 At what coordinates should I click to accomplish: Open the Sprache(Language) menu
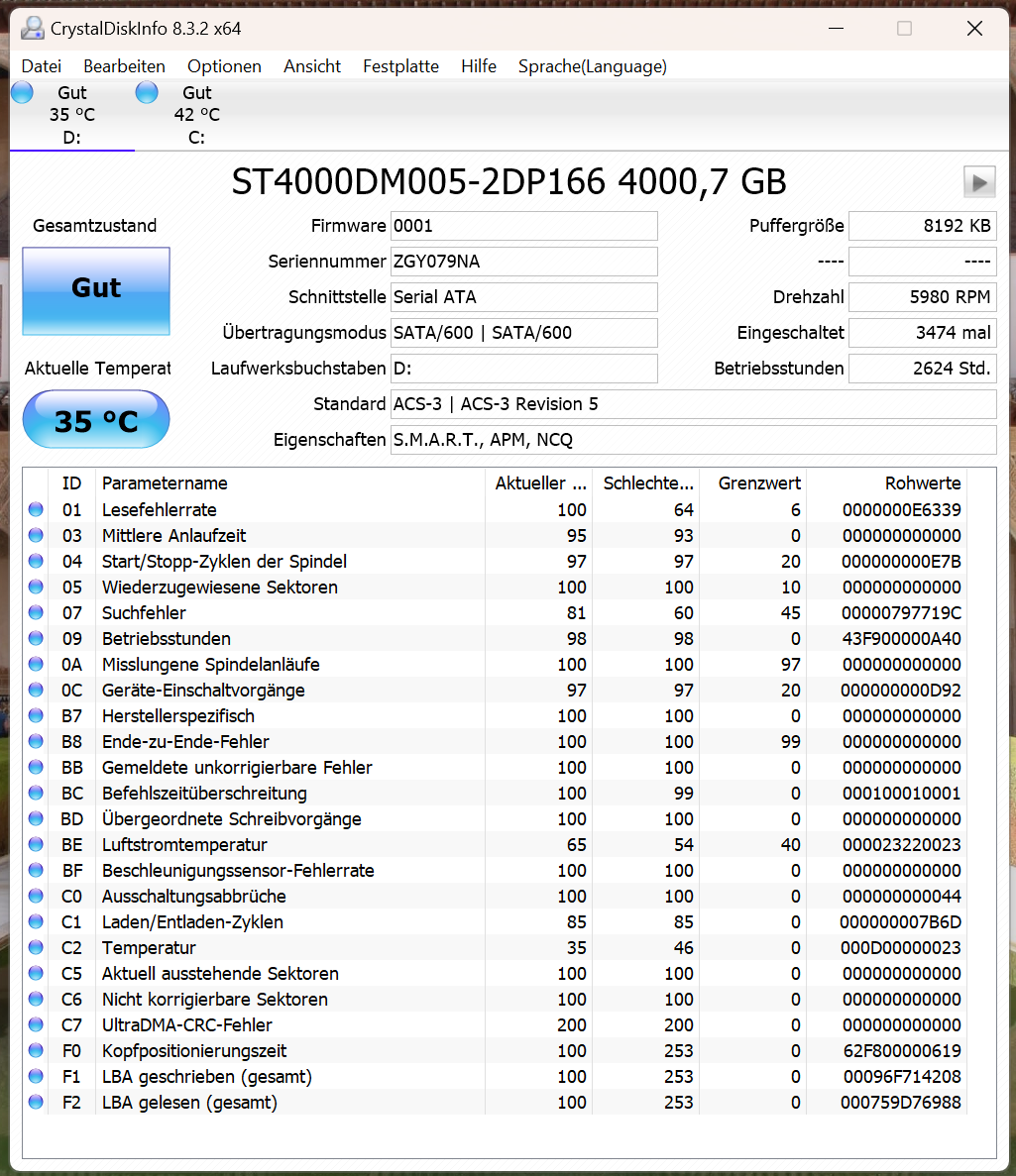[593, 66]
